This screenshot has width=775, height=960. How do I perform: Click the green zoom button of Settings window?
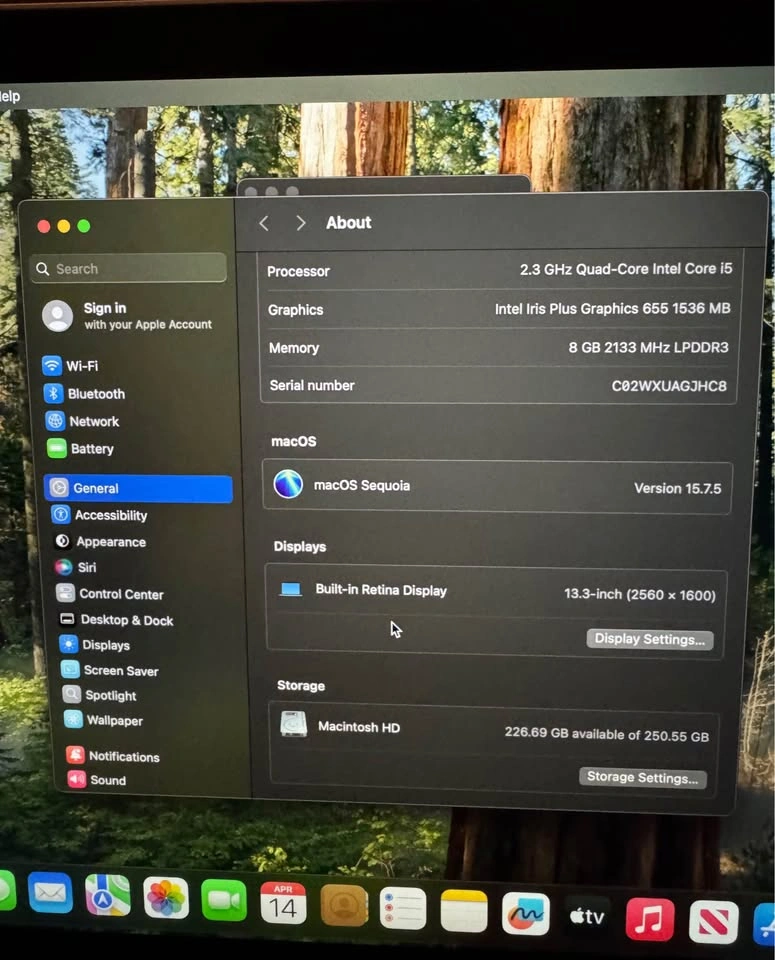point(84,227)
